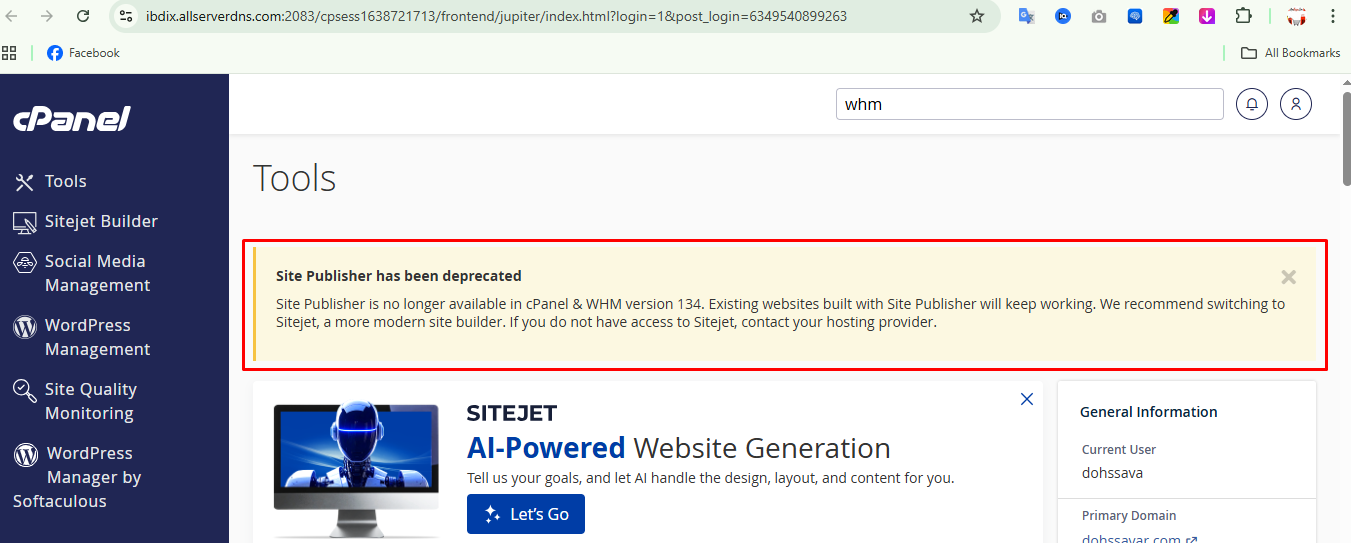Open Sitejet Builder in sidebar

pos(100,221)
